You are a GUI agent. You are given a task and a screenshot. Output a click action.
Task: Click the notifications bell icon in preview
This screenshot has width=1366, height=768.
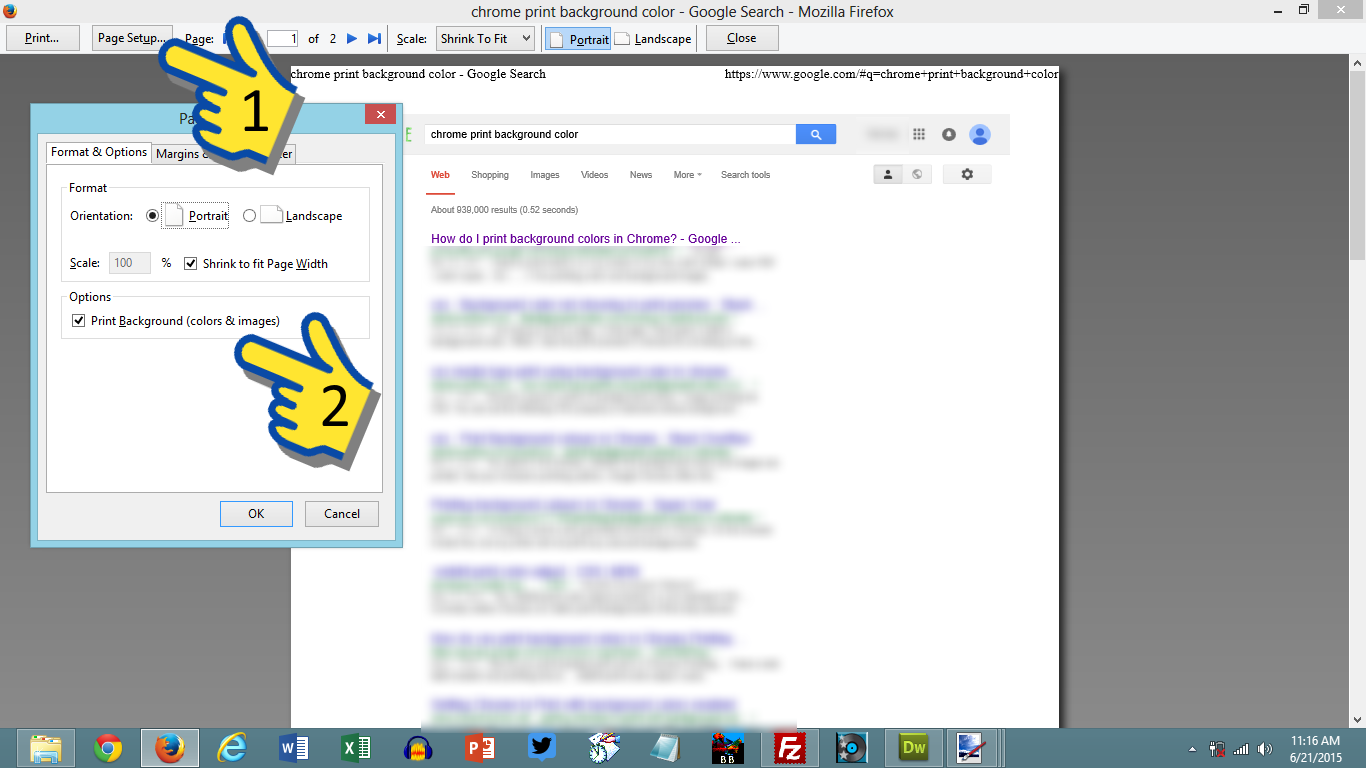click(949, 134)
